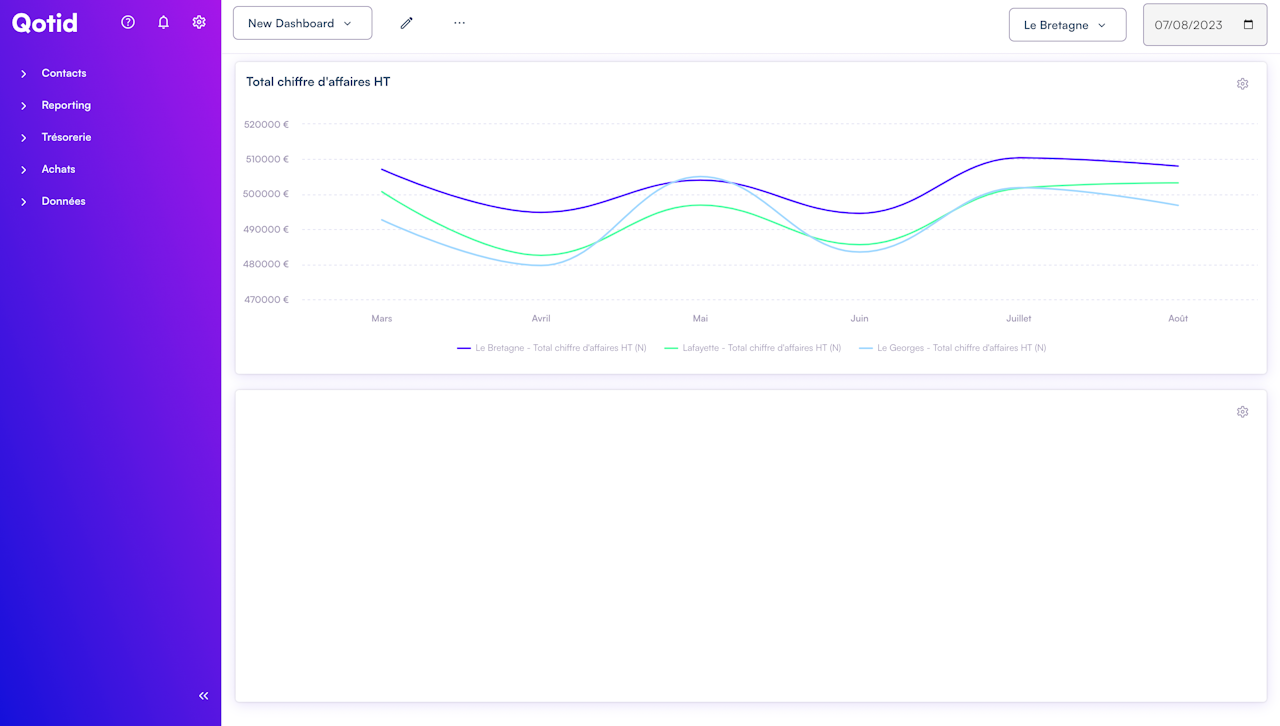1280x726 pixels.
Task: Open the three-dots more options menu
Action: (x=459, y=23)
